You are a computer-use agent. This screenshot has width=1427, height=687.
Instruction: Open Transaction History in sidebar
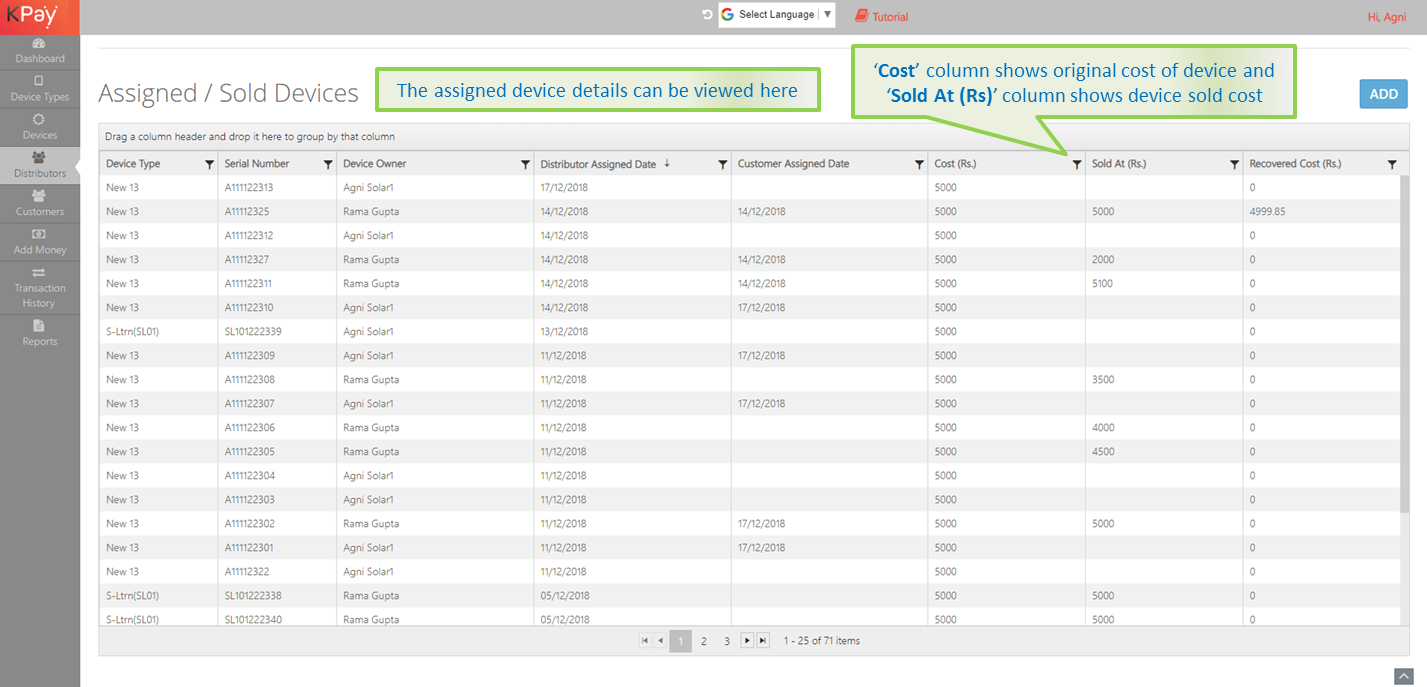click(39, 287)
